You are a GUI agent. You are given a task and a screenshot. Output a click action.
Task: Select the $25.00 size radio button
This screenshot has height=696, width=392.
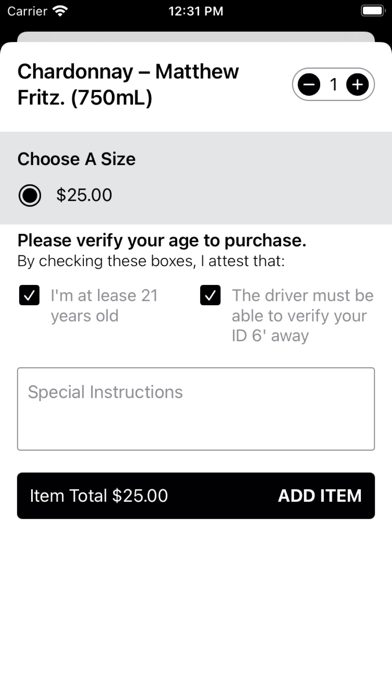point(30,195)
